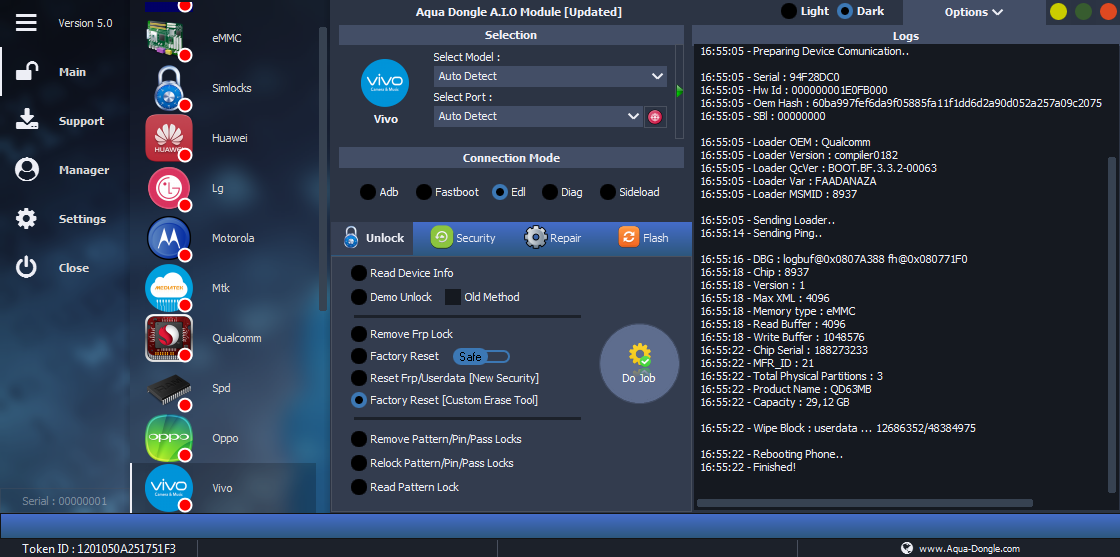Select Sideload connection mode
Viewport: 1120px width, 557px height.
point(629,192)
